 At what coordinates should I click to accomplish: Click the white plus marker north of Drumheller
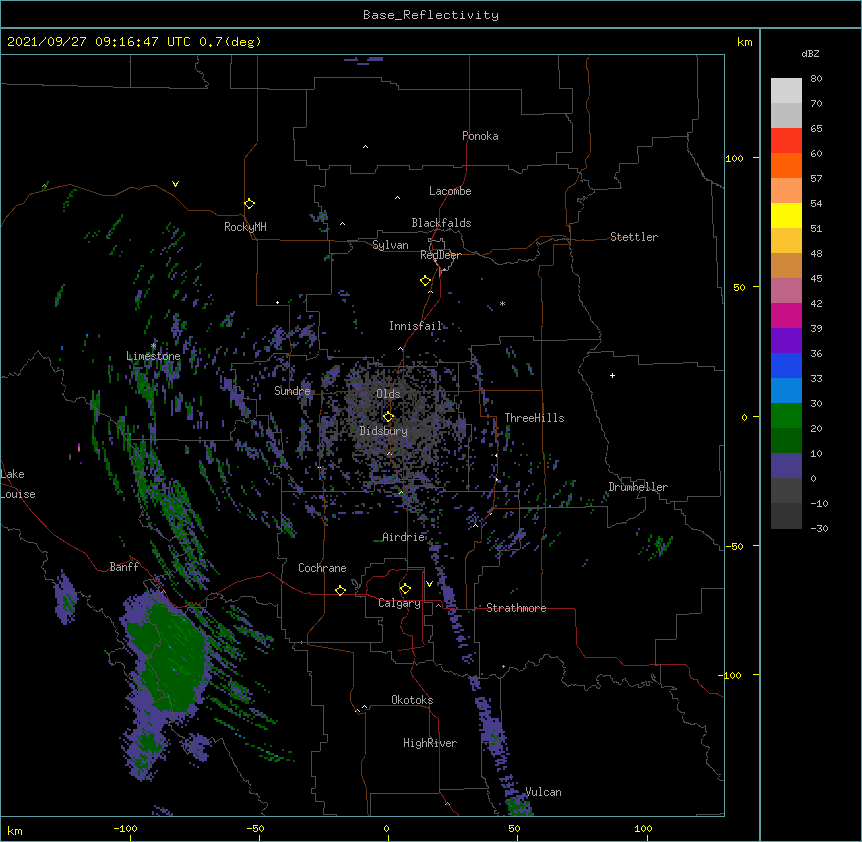[x=612, y=375]
